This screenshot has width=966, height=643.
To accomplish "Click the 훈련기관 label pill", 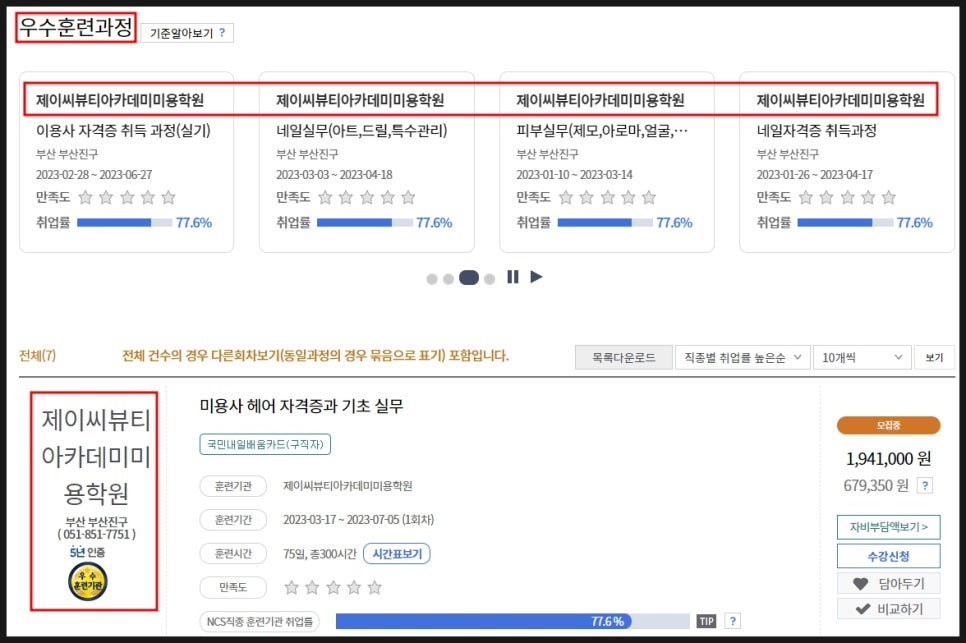I will (x=233, y=486).
